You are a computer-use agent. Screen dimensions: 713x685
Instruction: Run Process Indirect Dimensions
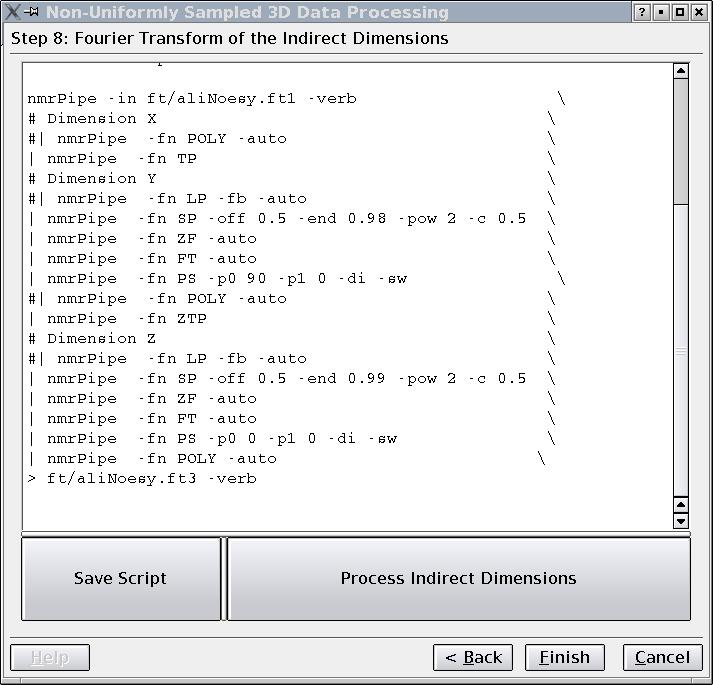[458, 578]
